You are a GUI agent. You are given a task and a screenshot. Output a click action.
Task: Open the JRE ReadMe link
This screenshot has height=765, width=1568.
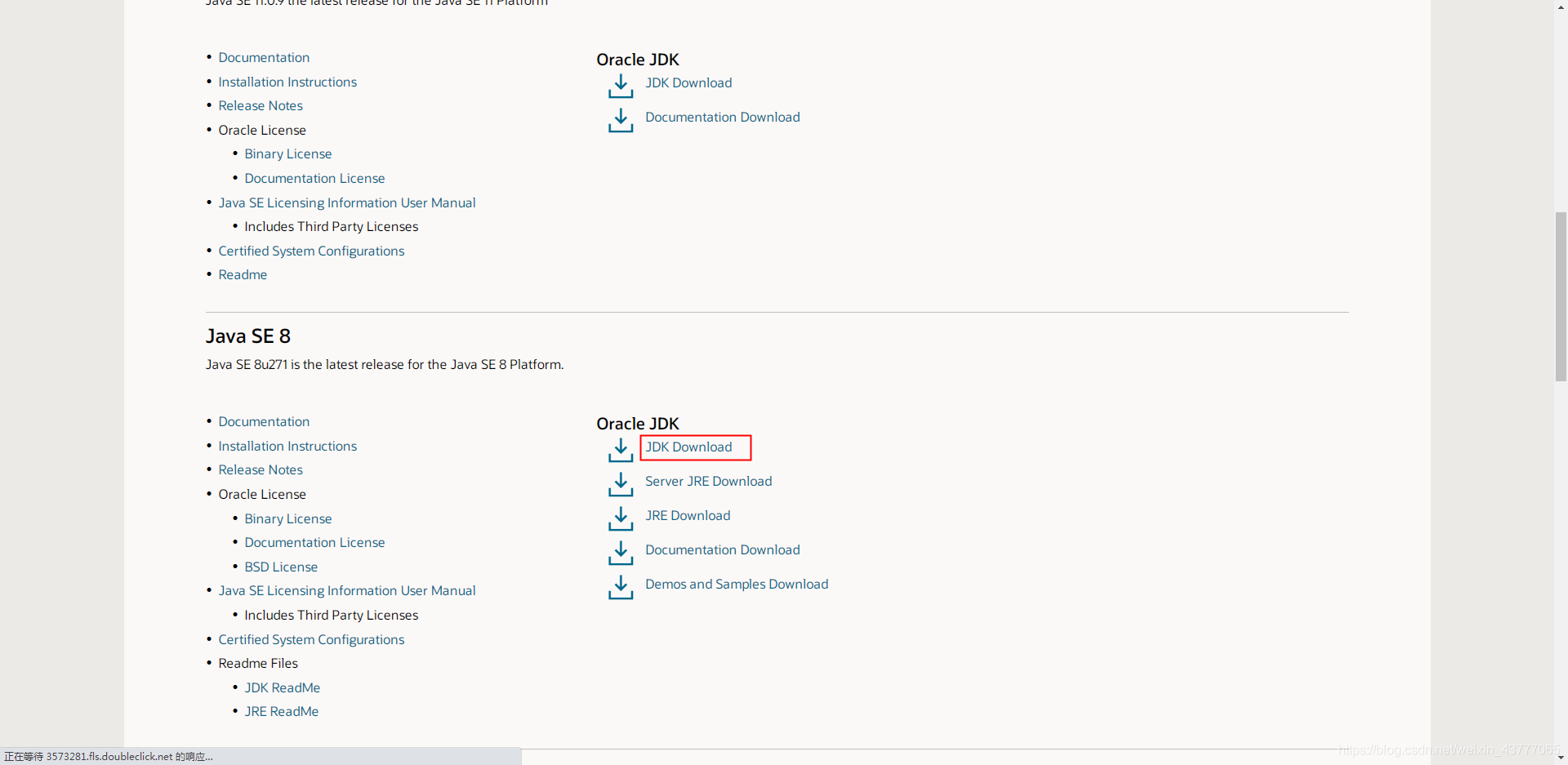tap(282, 711)
